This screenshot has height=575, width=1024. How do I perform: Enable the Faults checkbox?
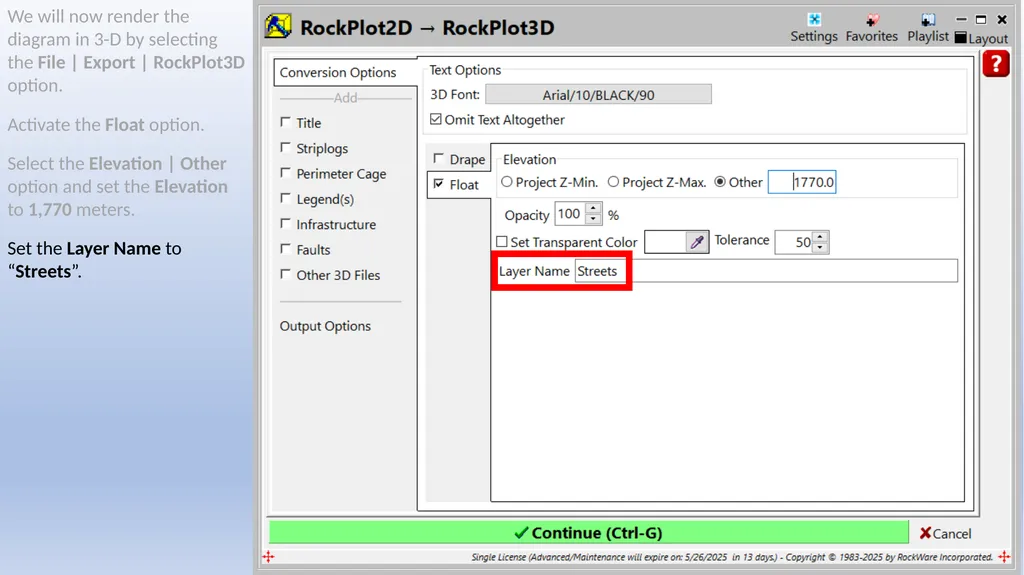click(x=285, y=249)
